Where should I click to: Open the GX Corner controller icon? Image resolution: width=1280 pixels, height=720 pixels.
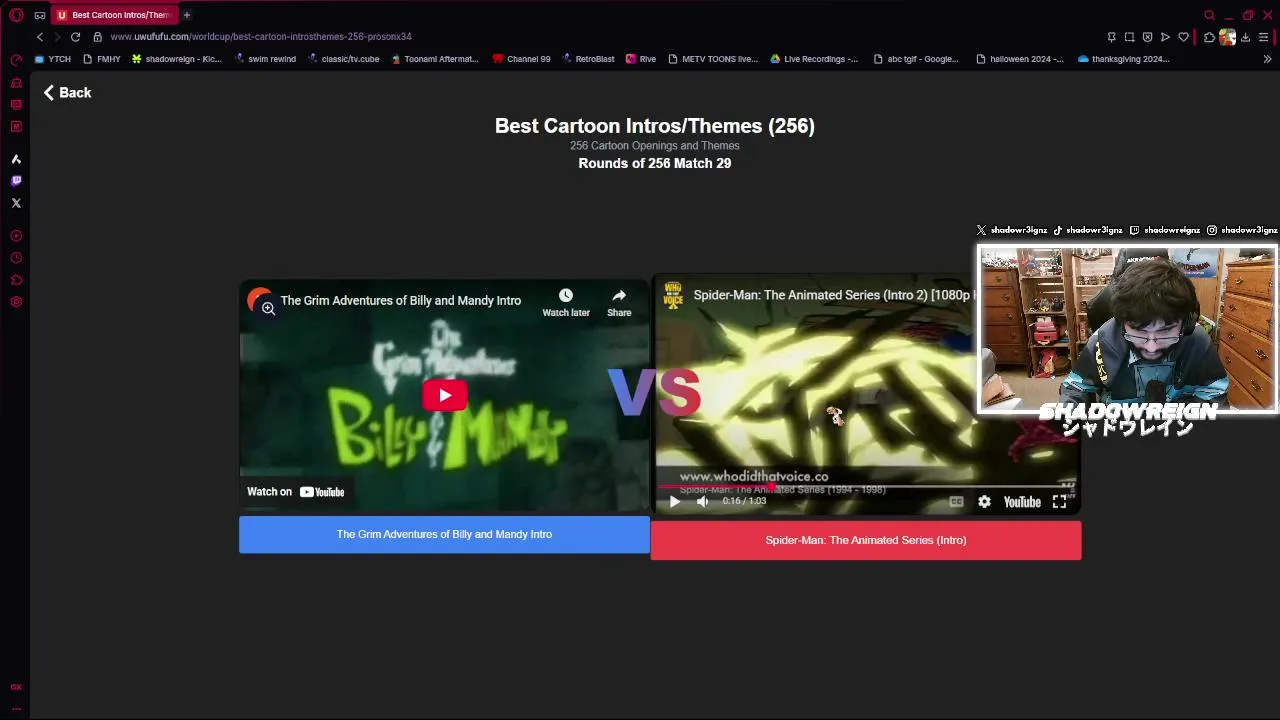coord(40,15)
